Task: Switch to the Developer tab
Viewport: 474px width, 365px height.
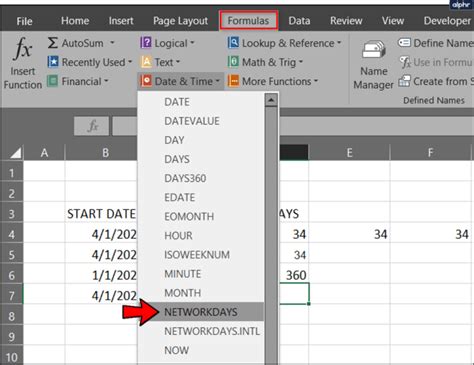Action: (447, 21)
